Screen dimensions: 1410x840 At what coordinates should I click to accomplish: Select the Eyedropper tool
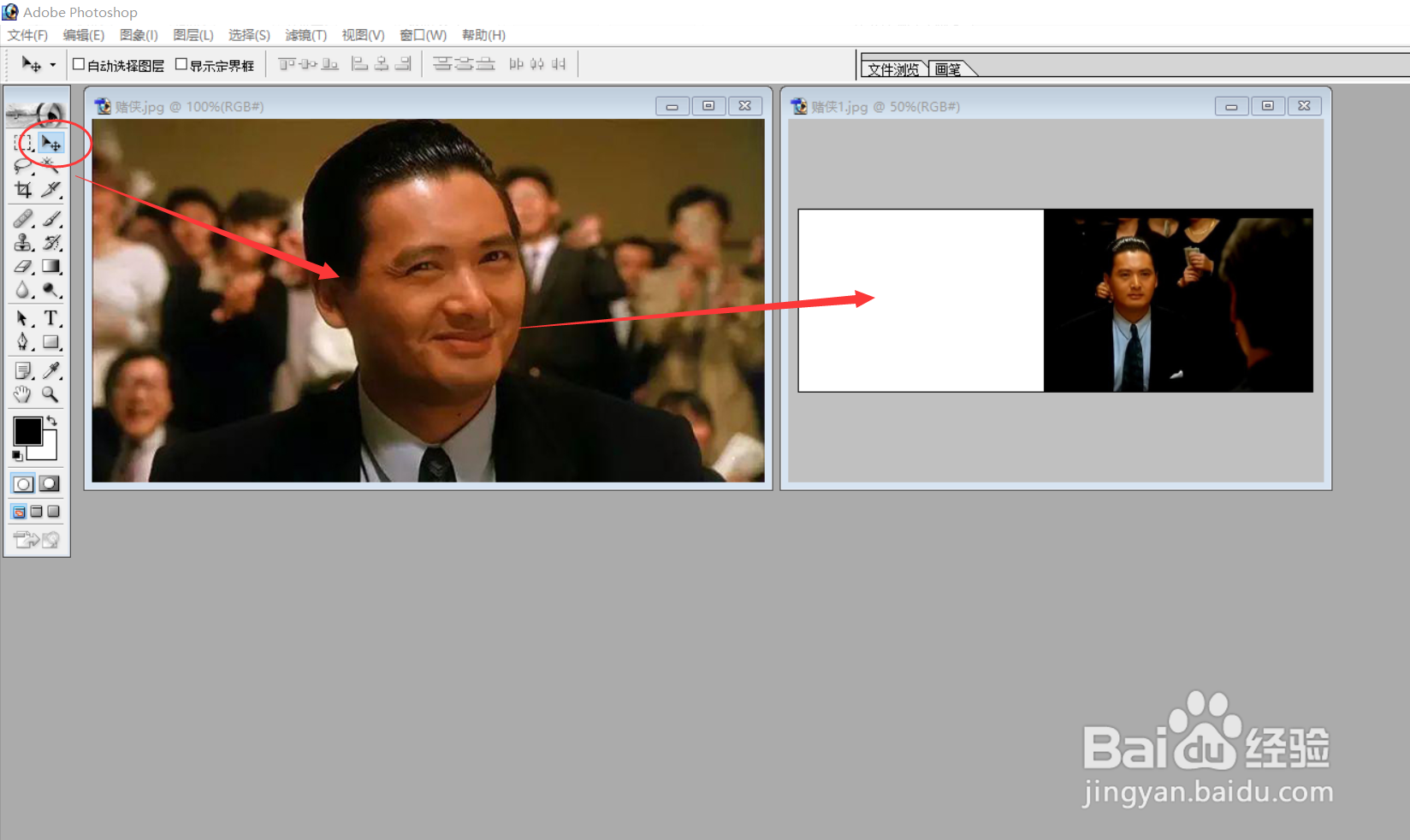point(50,371)
